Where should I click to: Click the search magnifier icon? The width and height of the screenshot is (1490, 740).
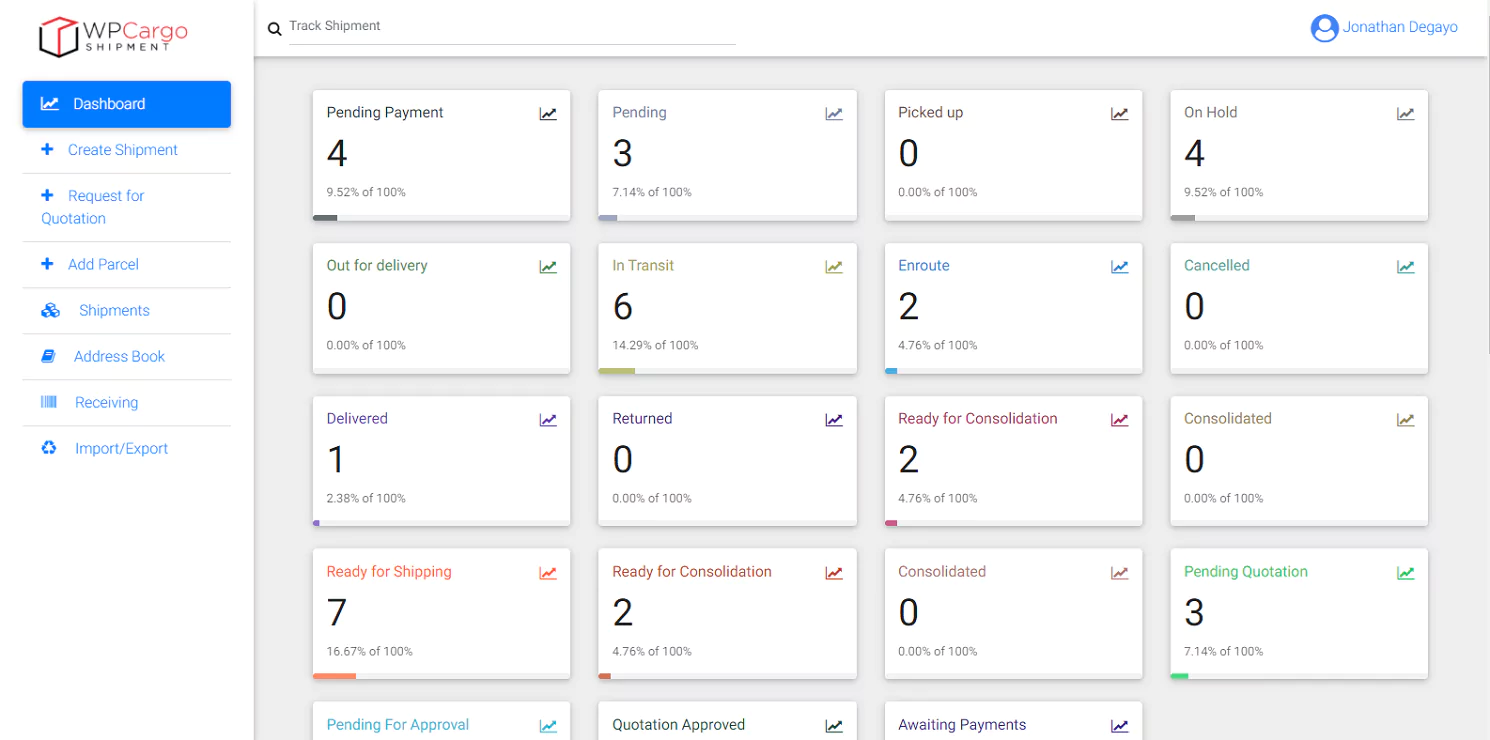(x=275, y=29)
